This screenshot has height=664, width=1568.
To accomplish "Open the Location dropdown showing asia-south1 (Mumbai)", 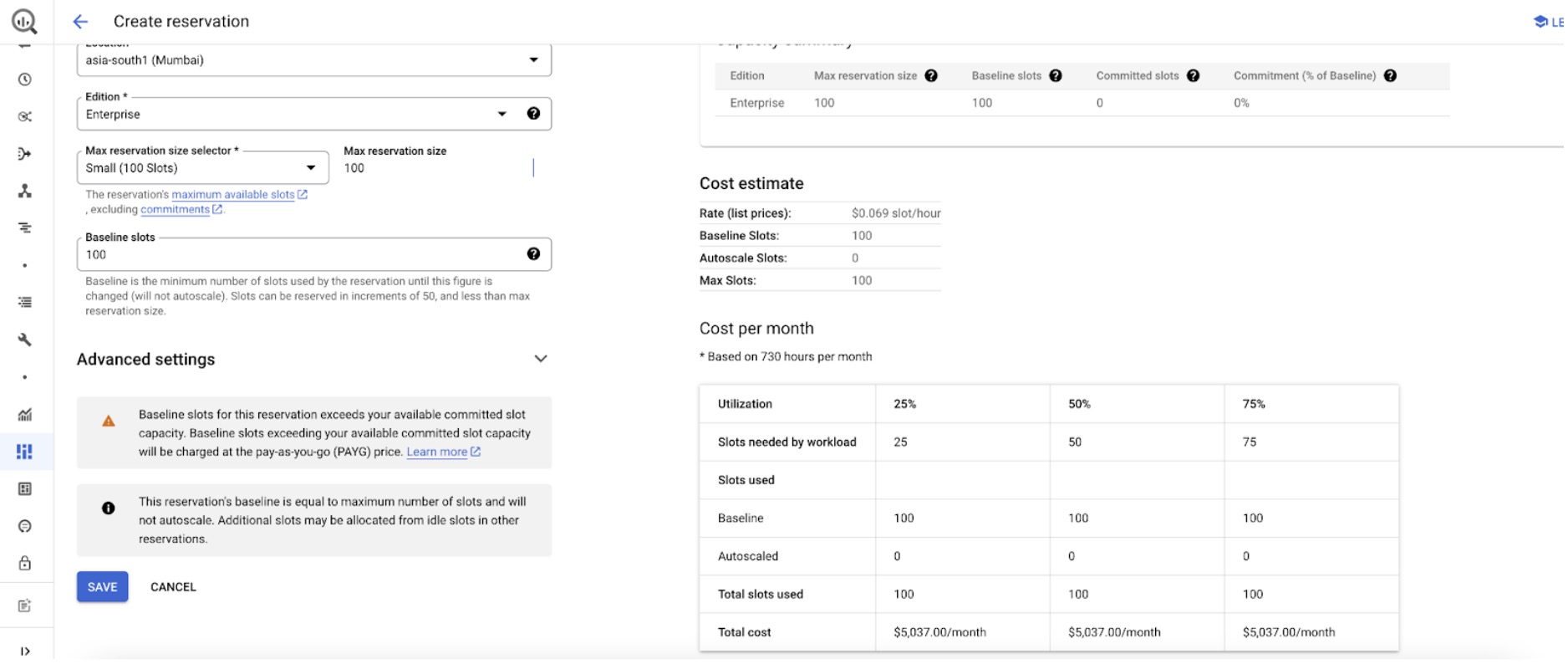I will 313,60.
